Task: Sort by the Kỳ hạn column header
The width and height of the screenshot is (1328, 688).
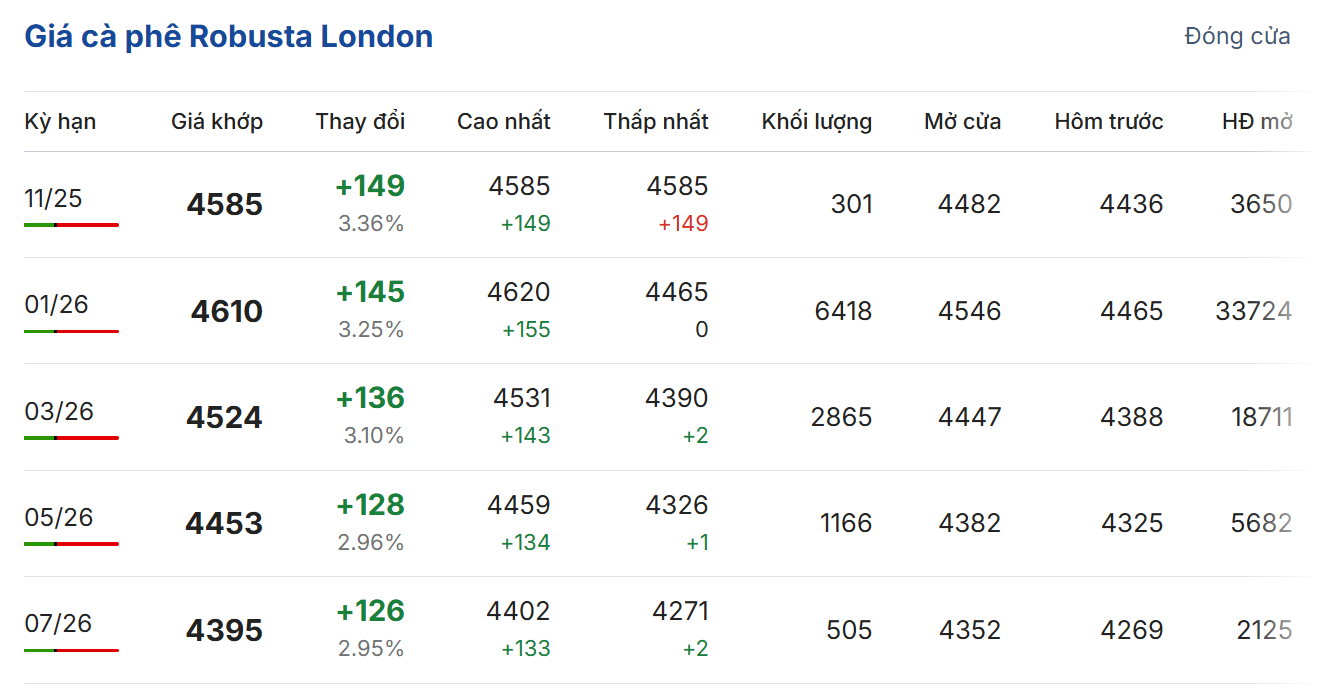Action: [x=60, y=122]
